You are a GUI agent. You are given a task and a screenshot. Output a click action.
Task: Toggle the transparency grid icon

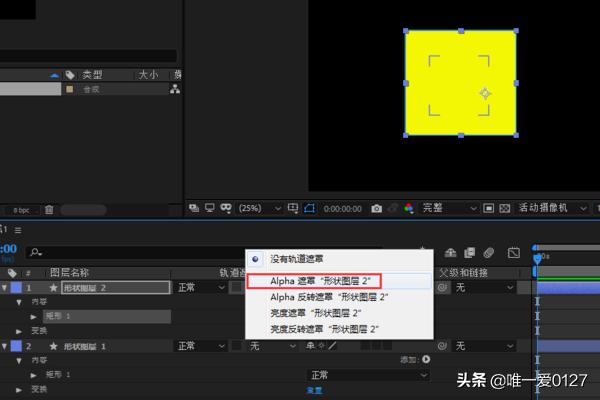click(x=505, y=208)
